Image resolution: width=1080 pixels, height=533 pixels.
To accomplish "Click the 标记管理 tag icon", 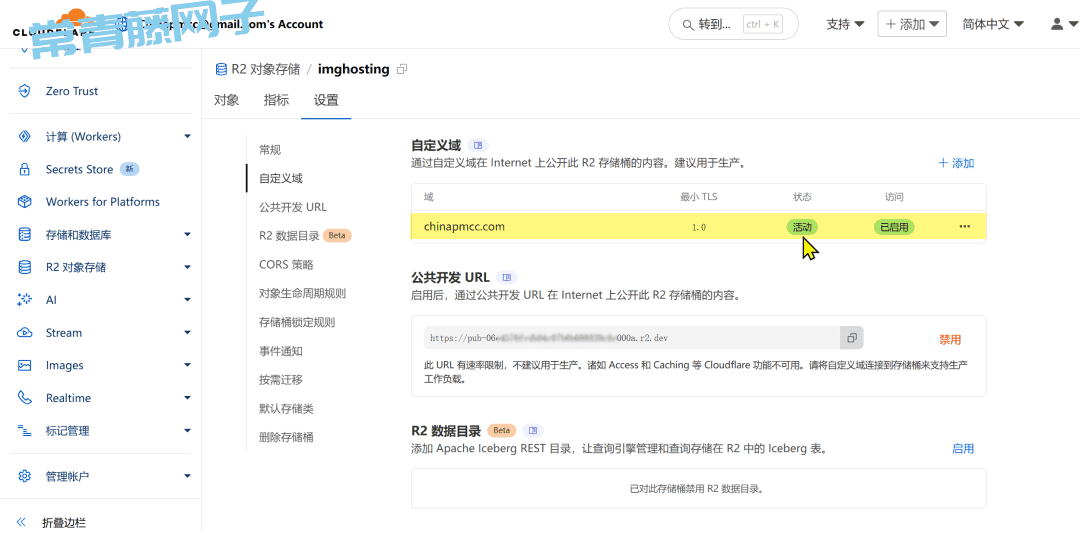I will click(x=25, y=431).
